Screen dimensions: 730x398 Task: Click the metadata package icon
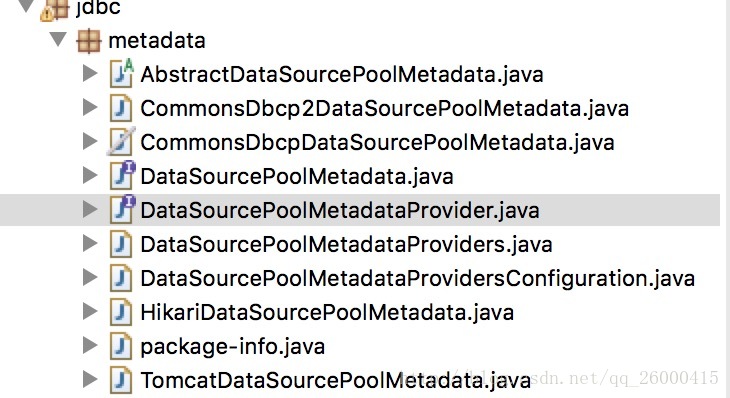tap(88, 41)
